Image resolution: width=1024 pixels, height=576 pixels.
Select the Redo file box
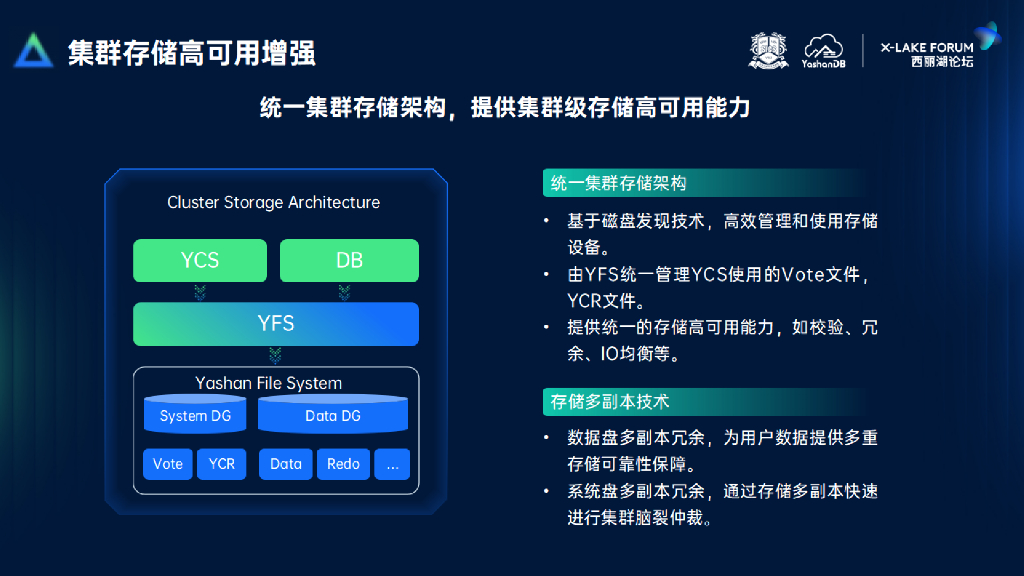[343, 464]
